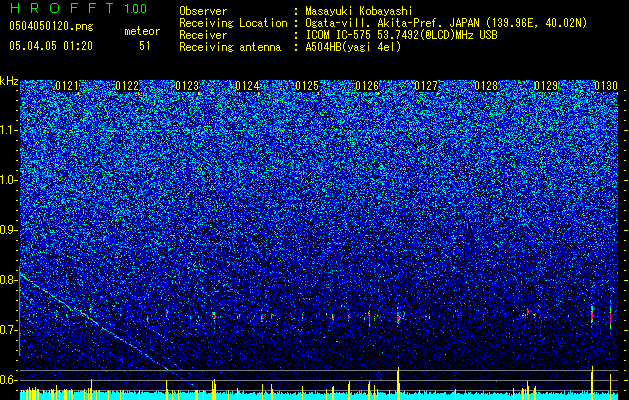
Task: Click the word meteor above the count
Action: (x=142, y=31)
